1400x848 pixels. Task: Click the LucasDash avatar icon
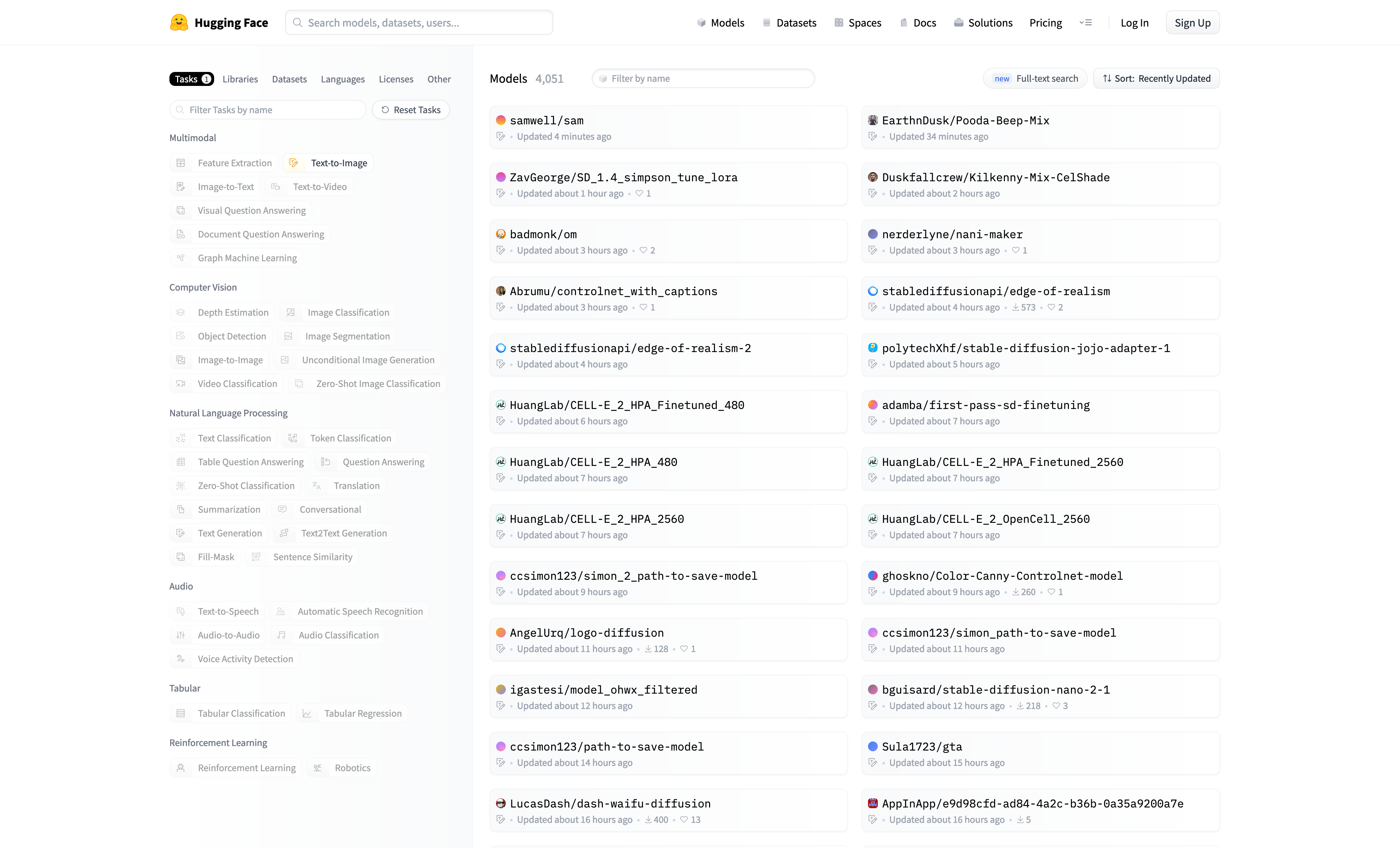tap(501, 803)
